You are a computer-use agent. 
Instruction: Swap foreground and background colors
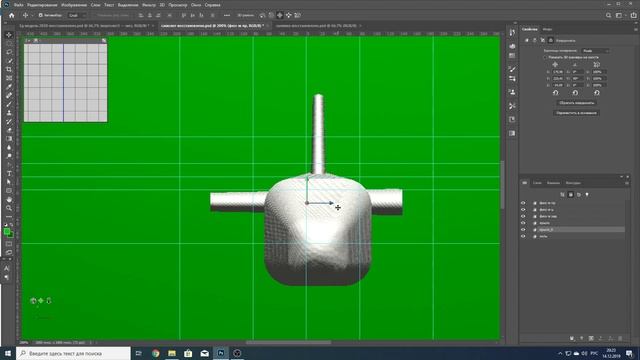[x=11, y=225]
